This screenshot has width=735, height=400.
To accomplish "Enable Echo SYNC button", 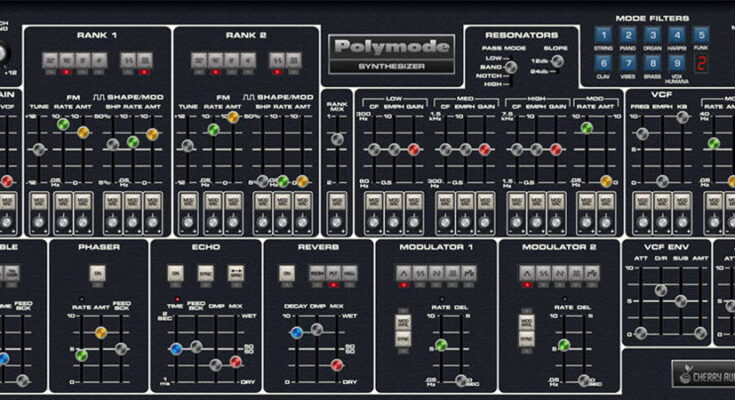I will point(205,272).
